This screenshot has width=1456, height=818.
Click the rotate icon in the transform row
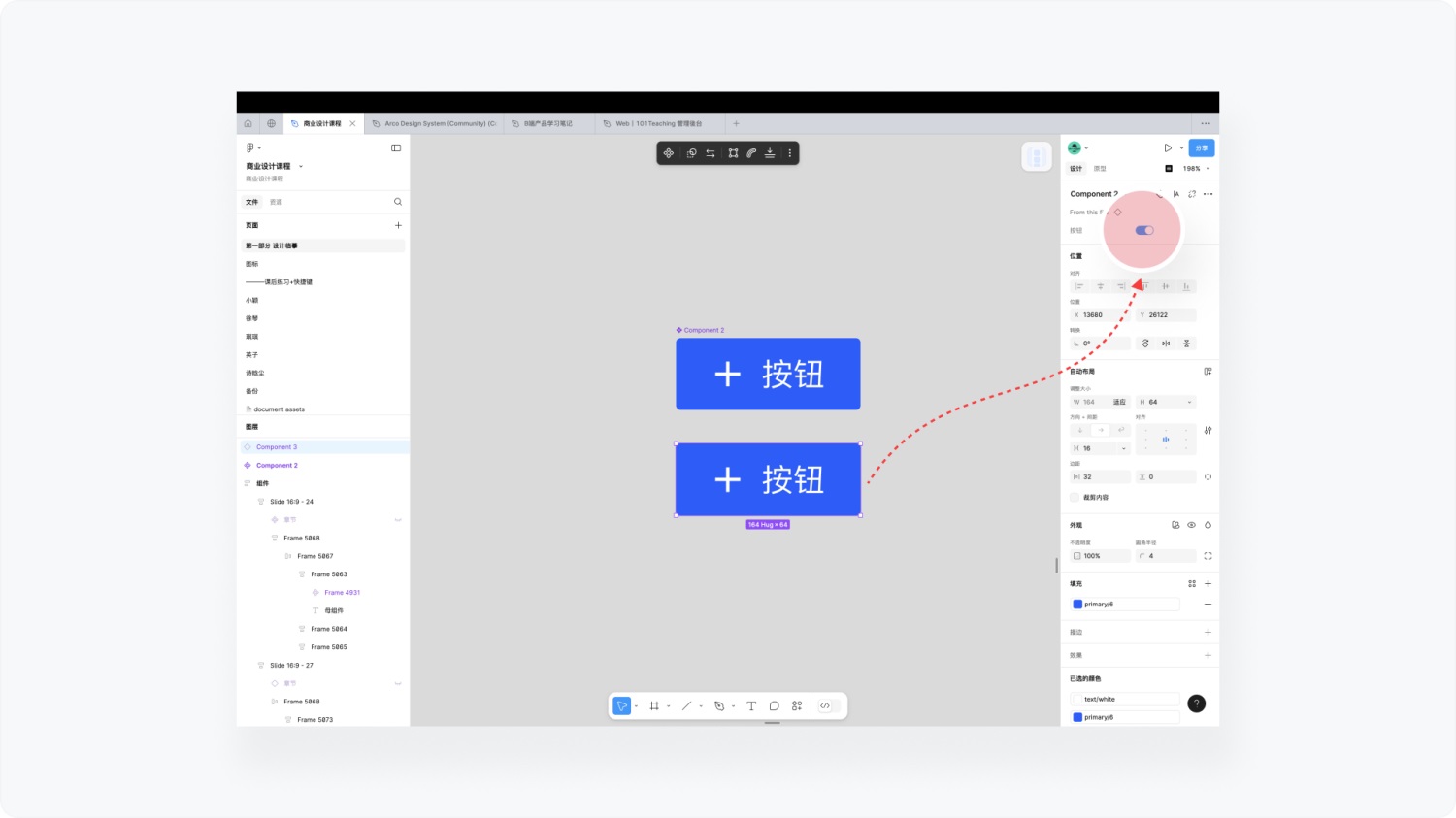1145,343
